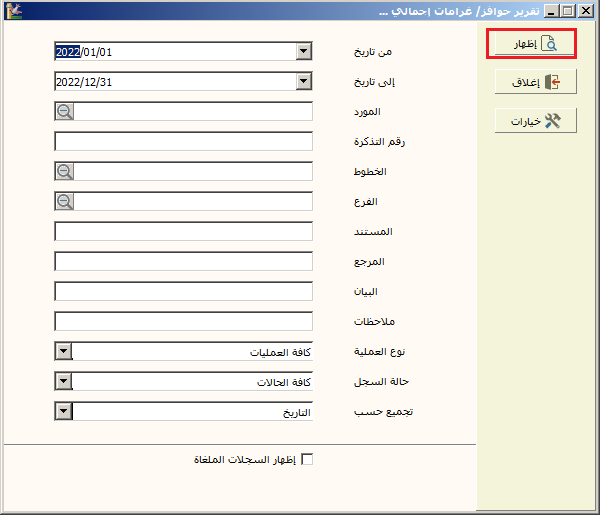Click the ticket number (رقم التذكرة) field
The height and width of the screenshot is (515, 601).
(184, 142)
